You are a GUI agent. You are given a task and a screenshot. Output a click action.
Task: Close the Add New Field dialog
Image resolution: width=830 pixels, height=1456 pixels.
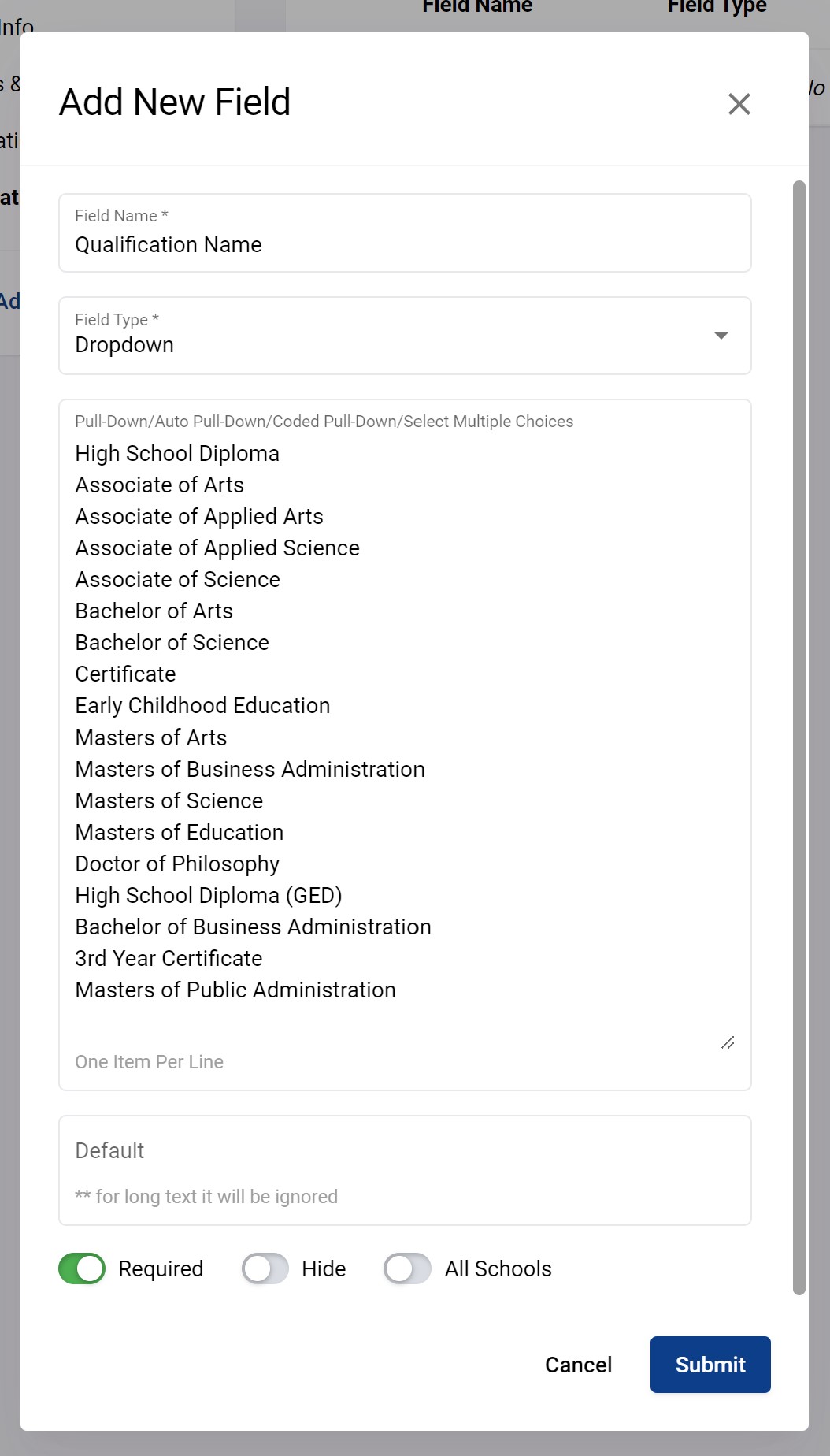coord(739,104)
